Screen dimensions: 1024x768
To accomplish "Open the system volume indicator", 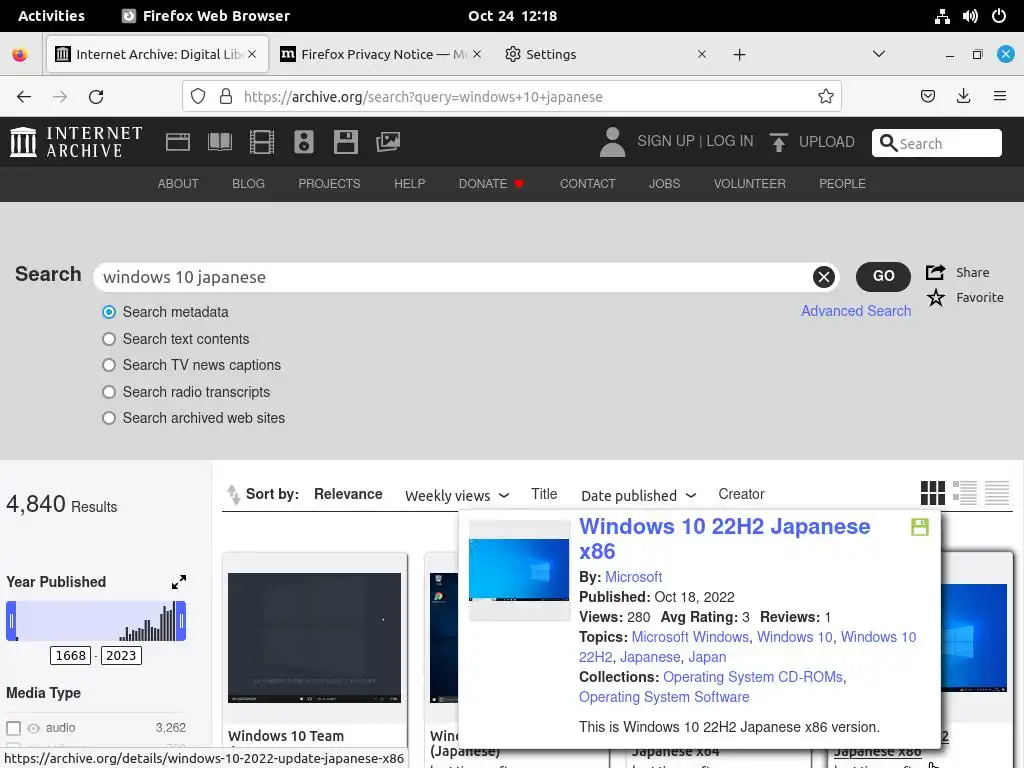I will tap(970, 16).
